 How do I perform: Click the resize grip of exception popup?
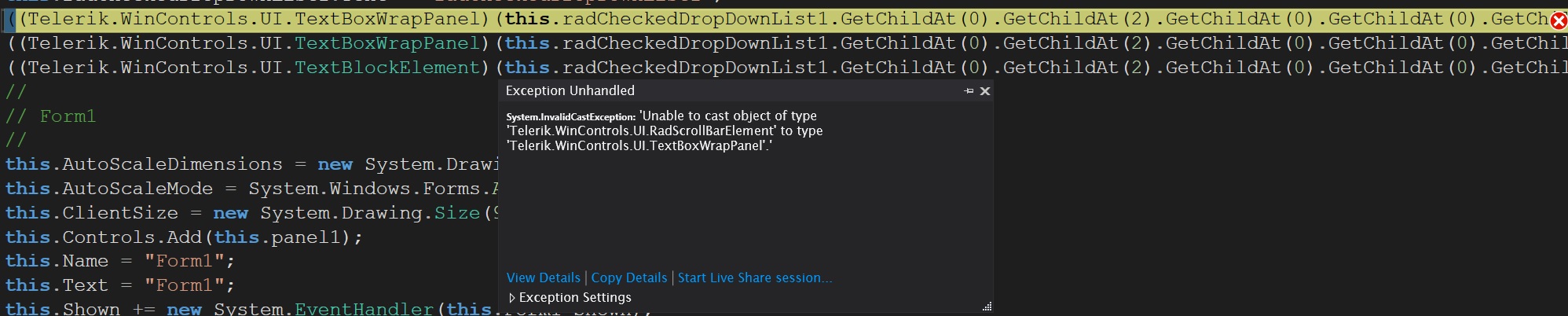point(987,307)
